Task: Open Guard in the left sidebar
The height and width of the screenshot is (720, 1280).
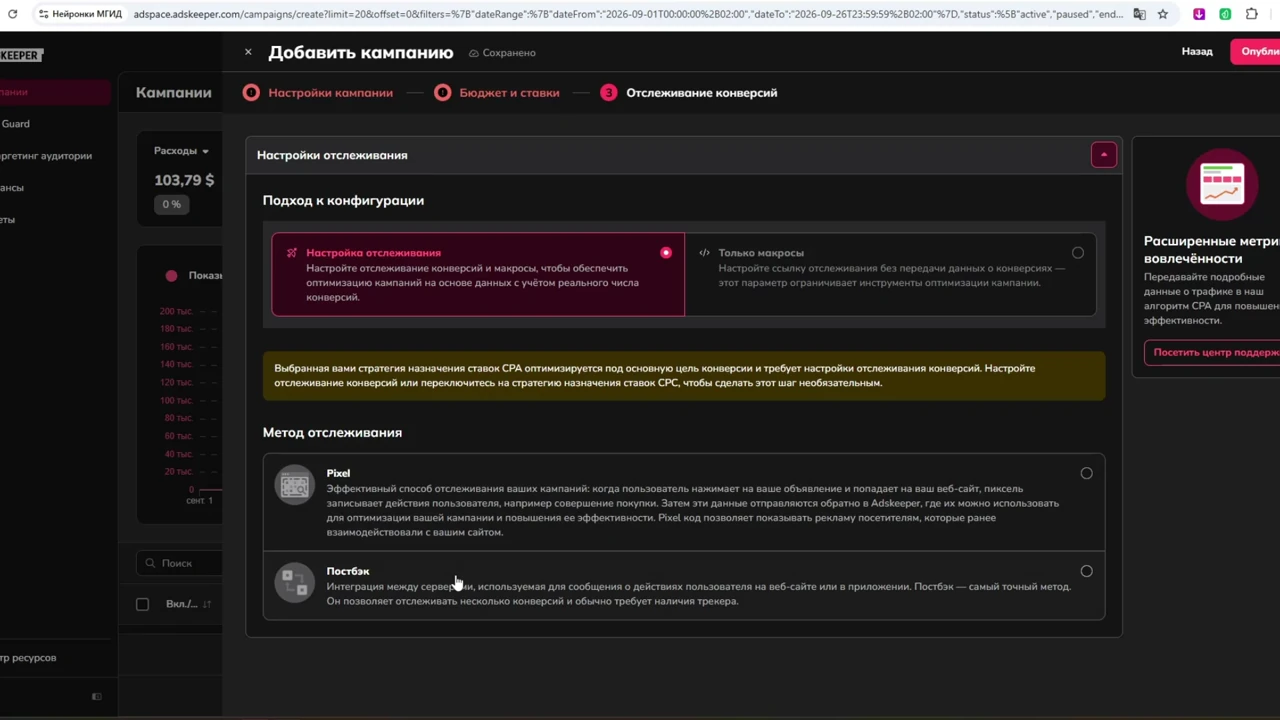Action: [16, 124]
